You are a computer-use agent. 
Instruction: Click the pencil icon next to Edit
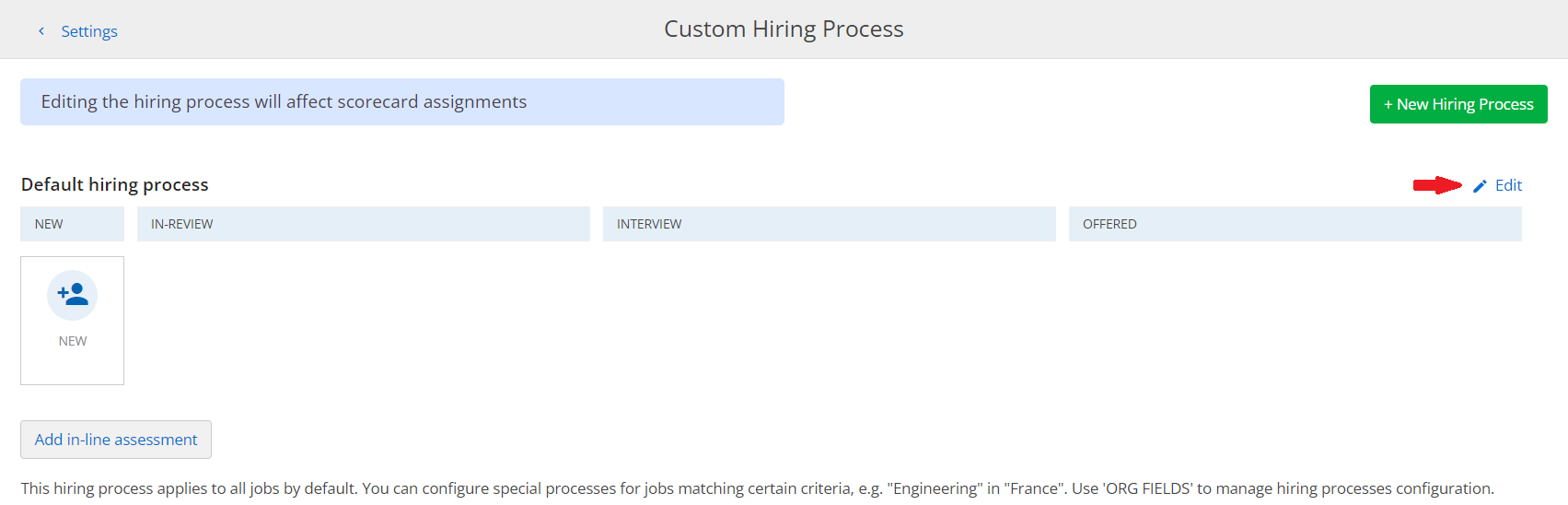(x=1480, y=186)
